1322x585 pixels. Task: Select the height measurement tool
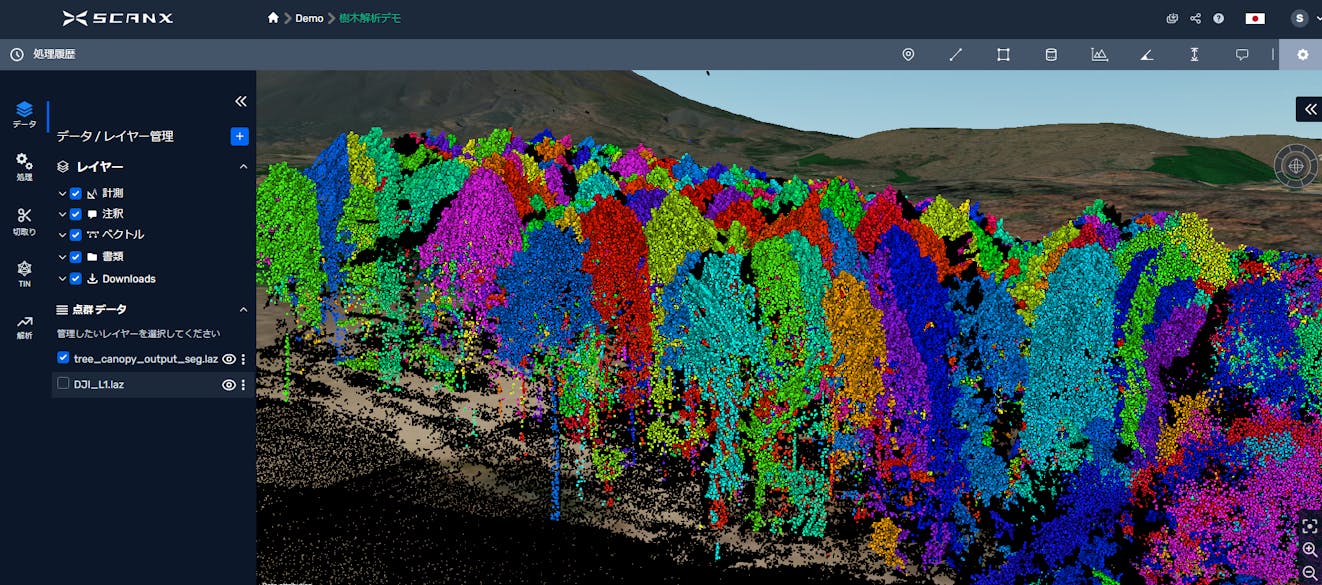[x=1194, y=54]
